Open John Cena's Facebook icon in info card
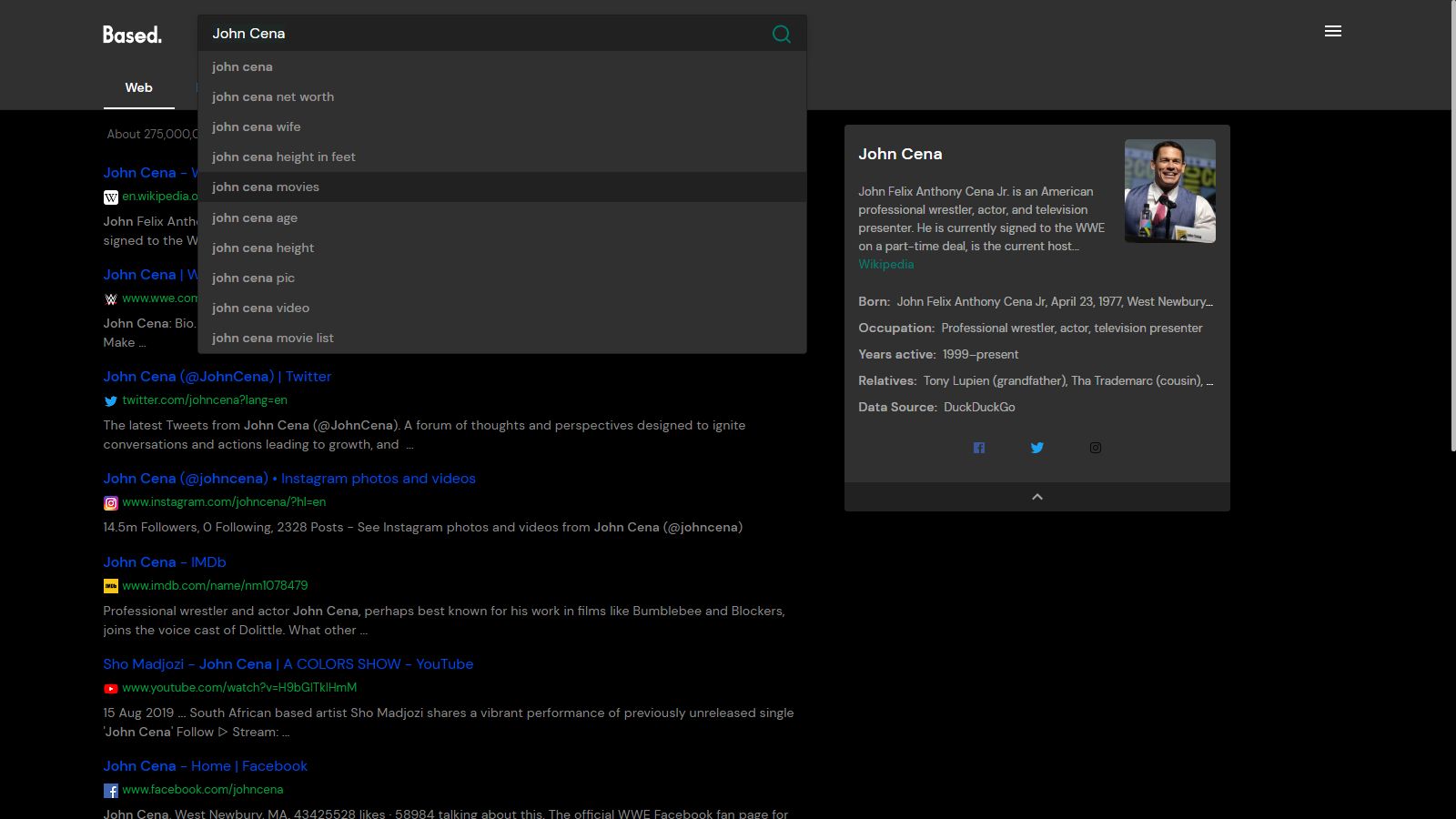 click(x=979, y=448)
